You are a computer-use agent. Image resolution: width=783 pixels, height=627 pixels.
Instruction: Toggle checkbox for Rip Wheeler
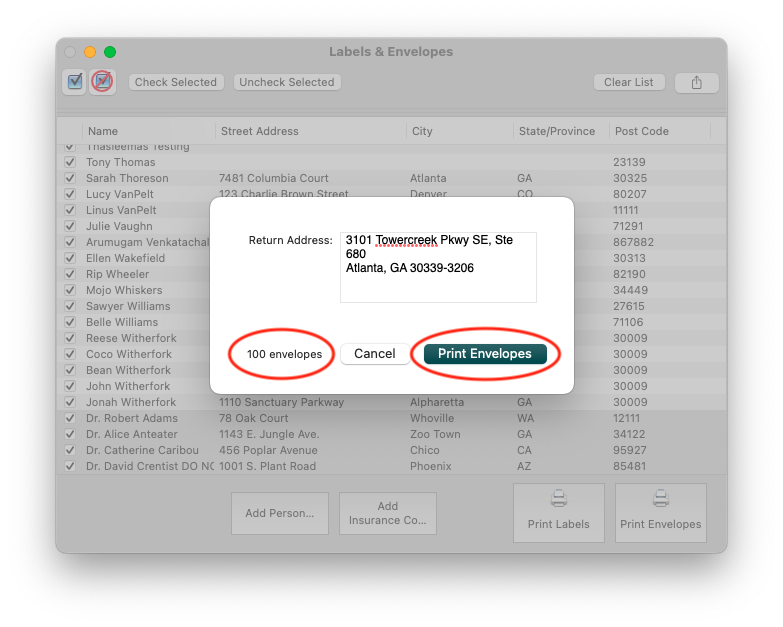point(70,274)
